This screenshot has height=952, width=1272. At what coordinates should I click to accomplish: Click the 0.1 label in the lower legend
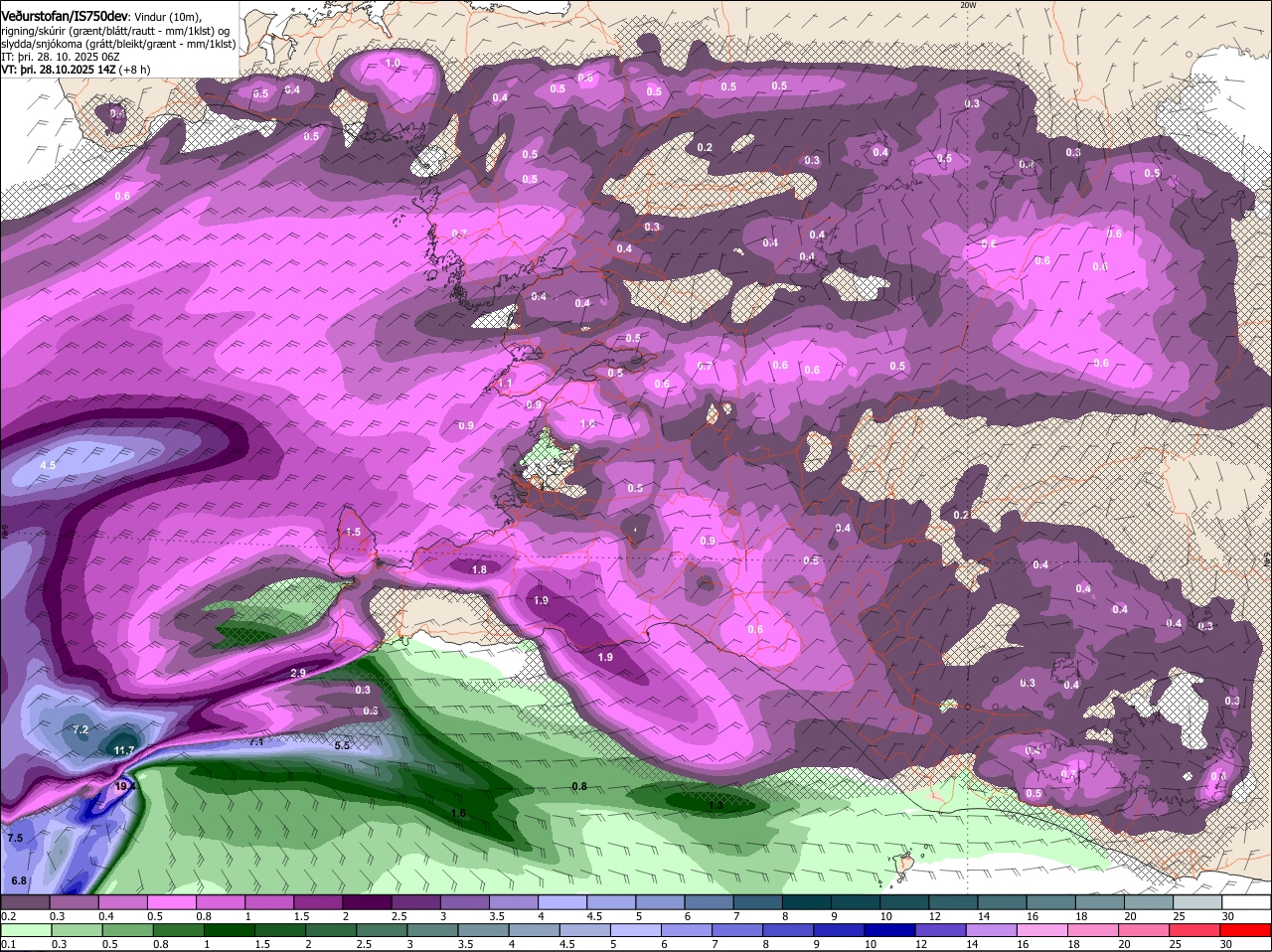click(x=8, y=944)
